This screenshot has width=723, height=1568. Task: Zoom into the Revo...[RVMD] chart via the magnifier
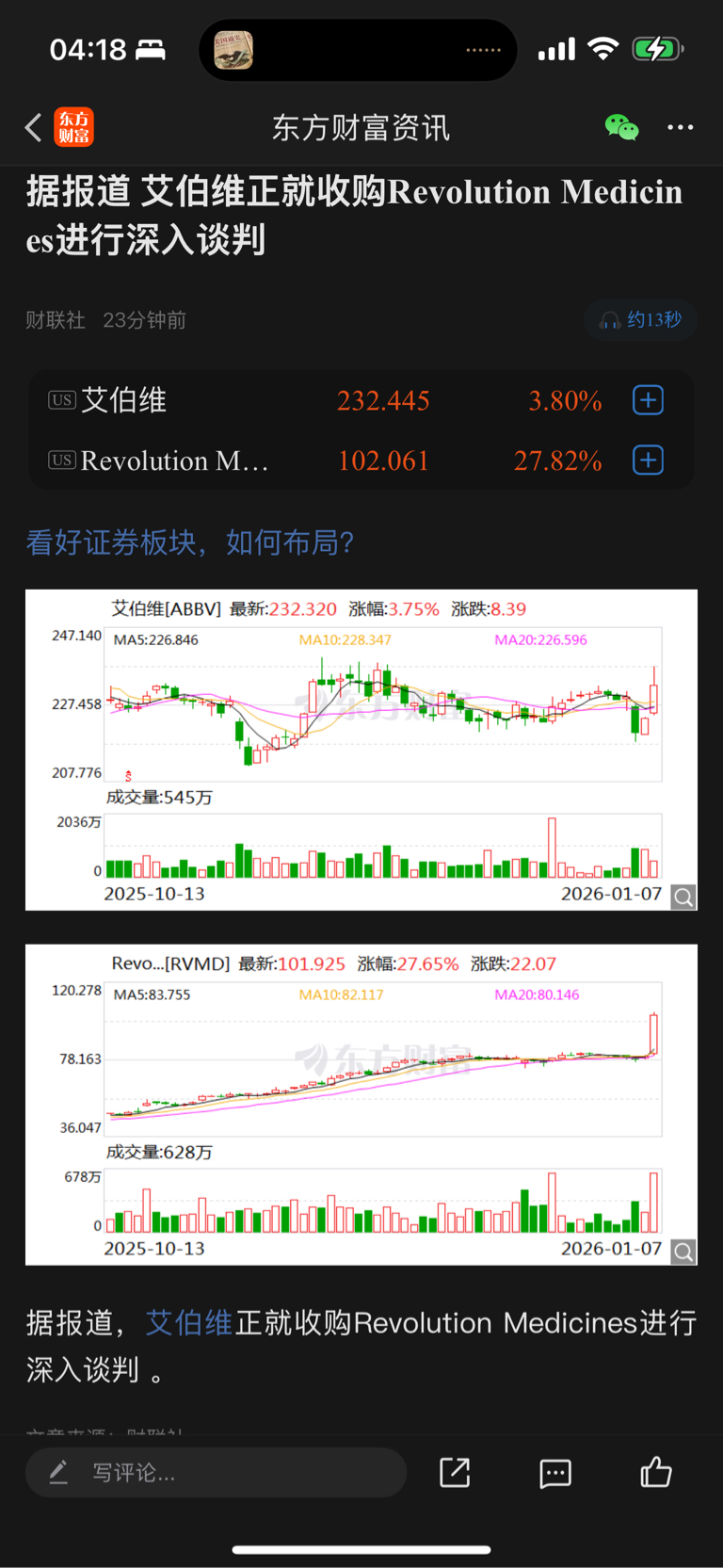coord(683,1252)
